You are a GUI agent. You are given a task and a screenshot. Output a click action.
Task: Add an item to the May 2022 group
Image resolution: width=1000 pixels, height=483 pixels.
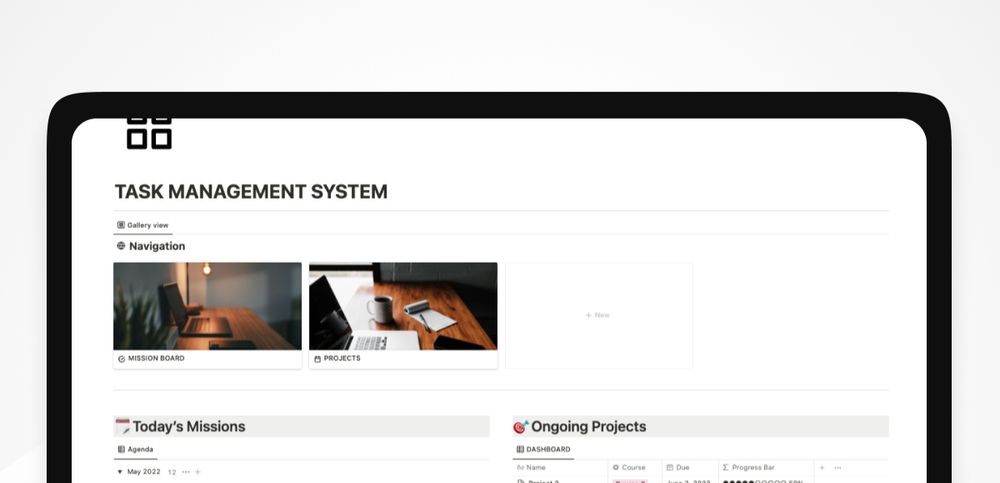pyautogui.click(x=198, y=472)
